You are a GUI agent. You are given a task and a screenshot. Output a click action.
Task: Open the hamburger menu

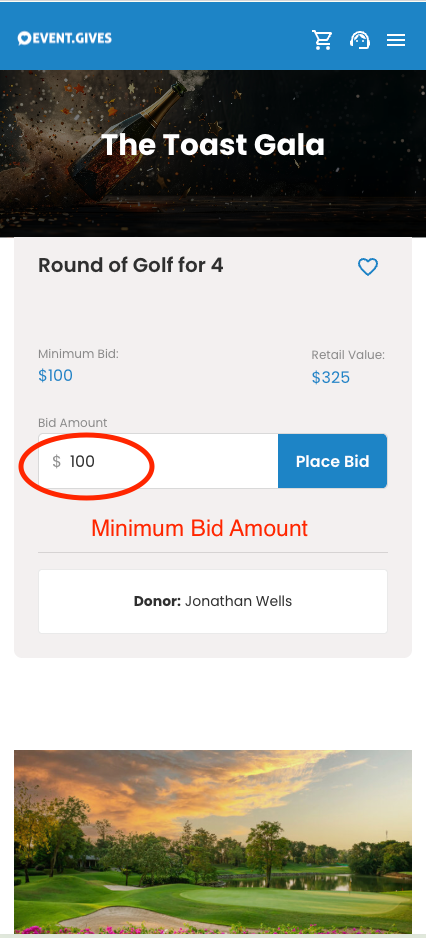[x=396, y=40]
